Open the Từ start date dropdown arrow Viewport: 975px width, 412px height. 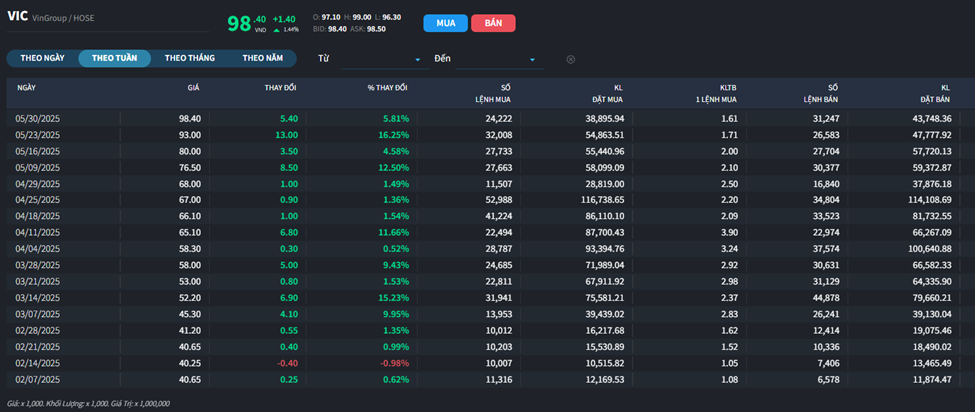[x=417, y=60]
